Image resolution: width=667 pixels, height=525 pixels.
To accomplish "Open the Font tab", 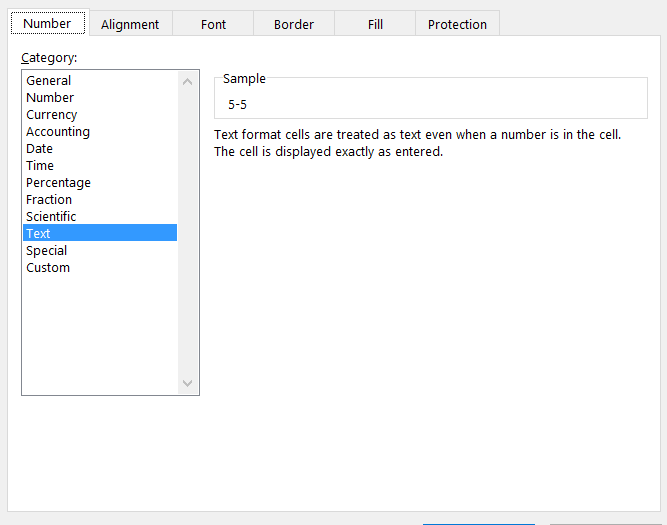I will tap(213, 24).
